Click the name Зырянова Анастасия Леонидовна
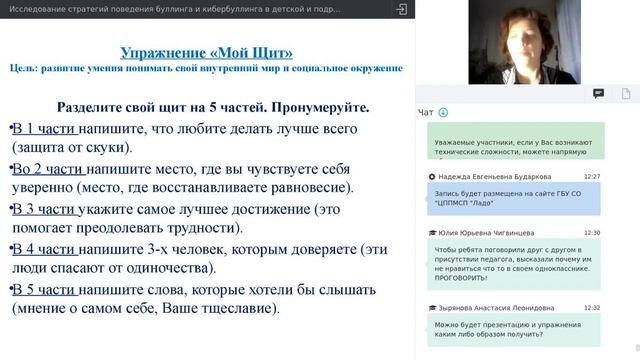This screenshot has height=360, width=640. click(496, 308)
